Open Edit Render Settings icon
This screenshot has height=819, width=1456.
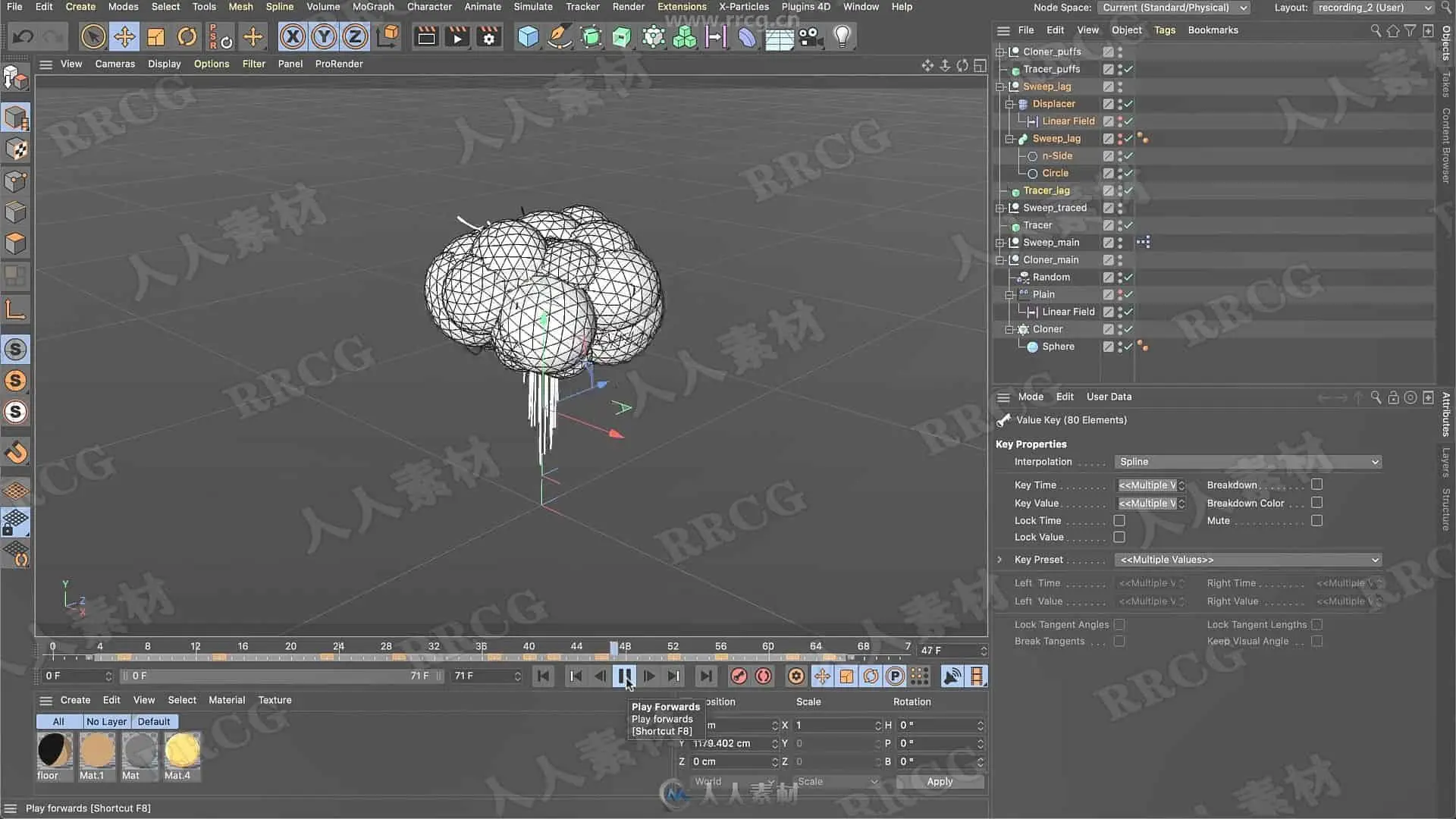pyautogui.click(x=489, y=36)
